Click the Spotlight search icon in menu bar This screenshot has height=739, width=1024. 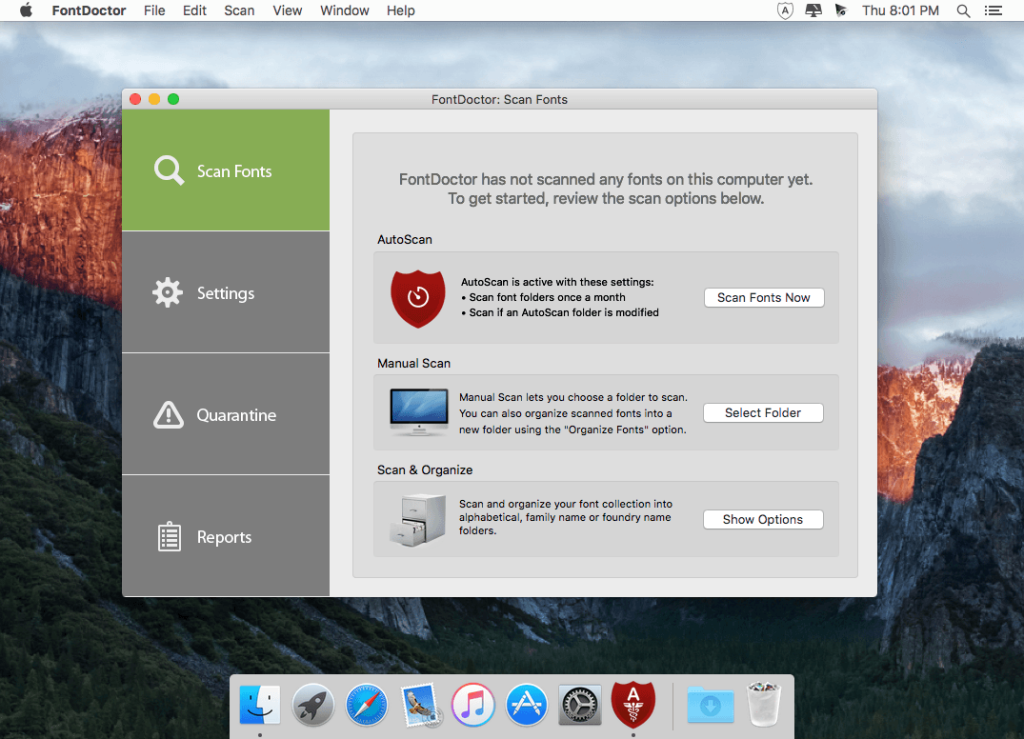(x=962, y=11)
